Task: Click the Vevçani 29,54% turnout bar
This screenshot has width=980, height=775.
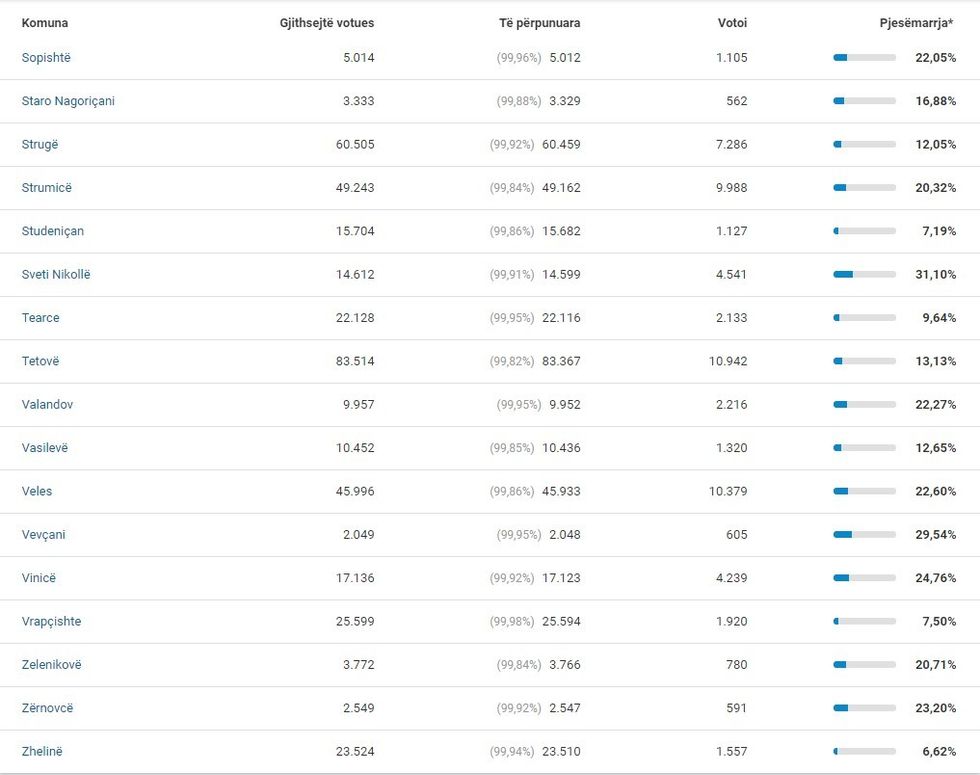Action: pyautogui.click(x=864, y=535)
